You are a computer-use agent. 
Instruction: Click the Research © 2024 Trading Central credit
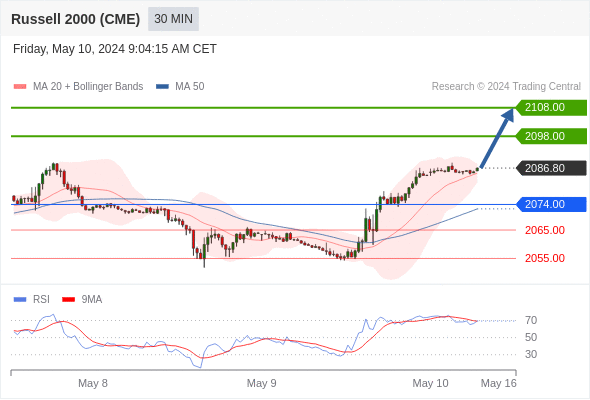point(506,87)
